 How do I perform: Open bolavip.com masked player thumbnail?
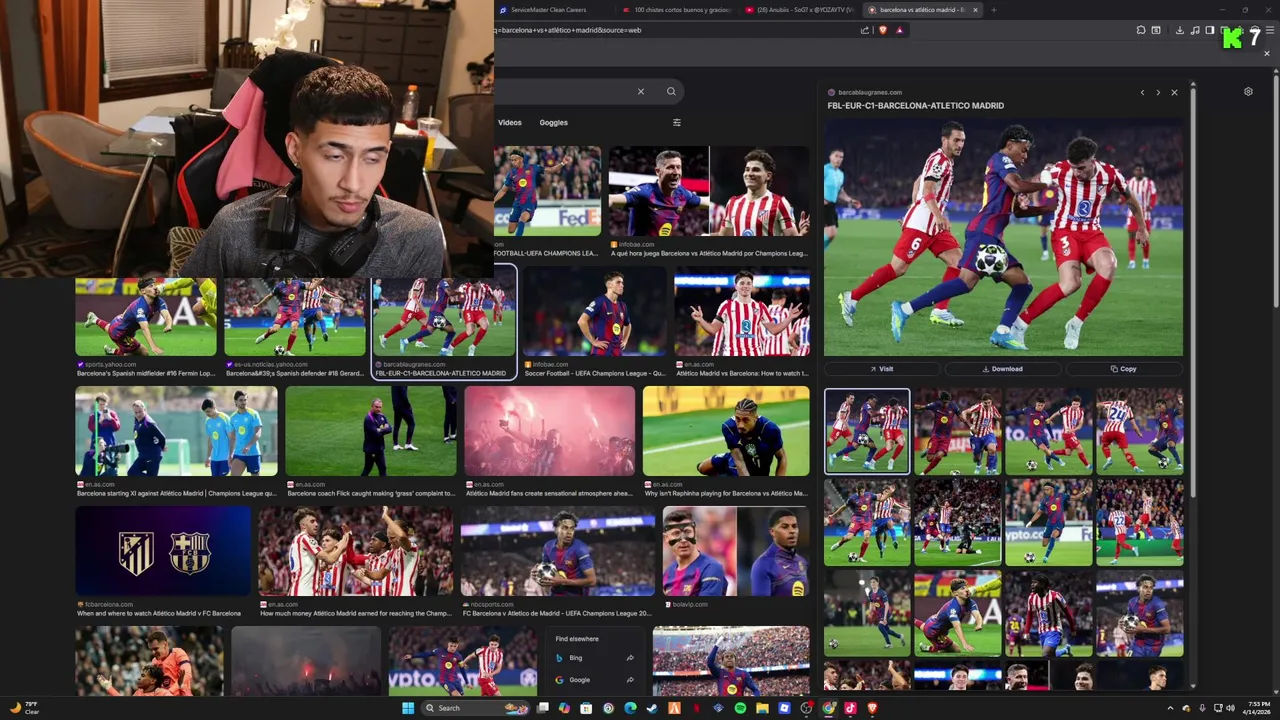[x=735, y=551]
